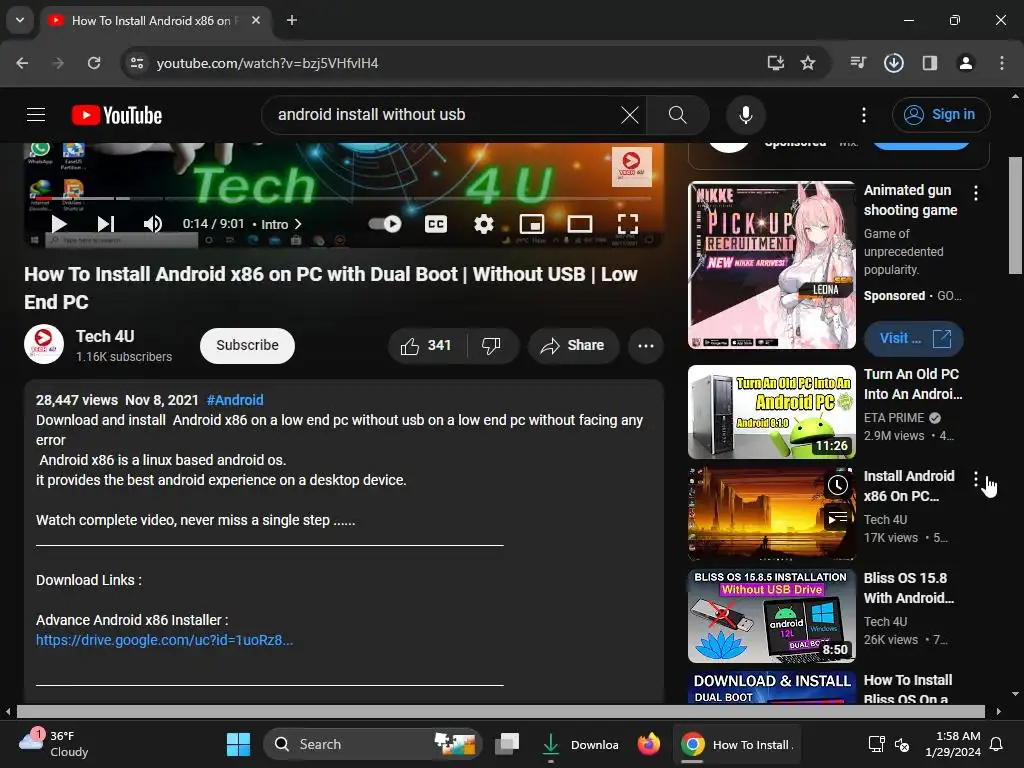This screenshot has height=768, width=1024.
Task: Open the Tech 4U channel name
Action: (105, 336)
